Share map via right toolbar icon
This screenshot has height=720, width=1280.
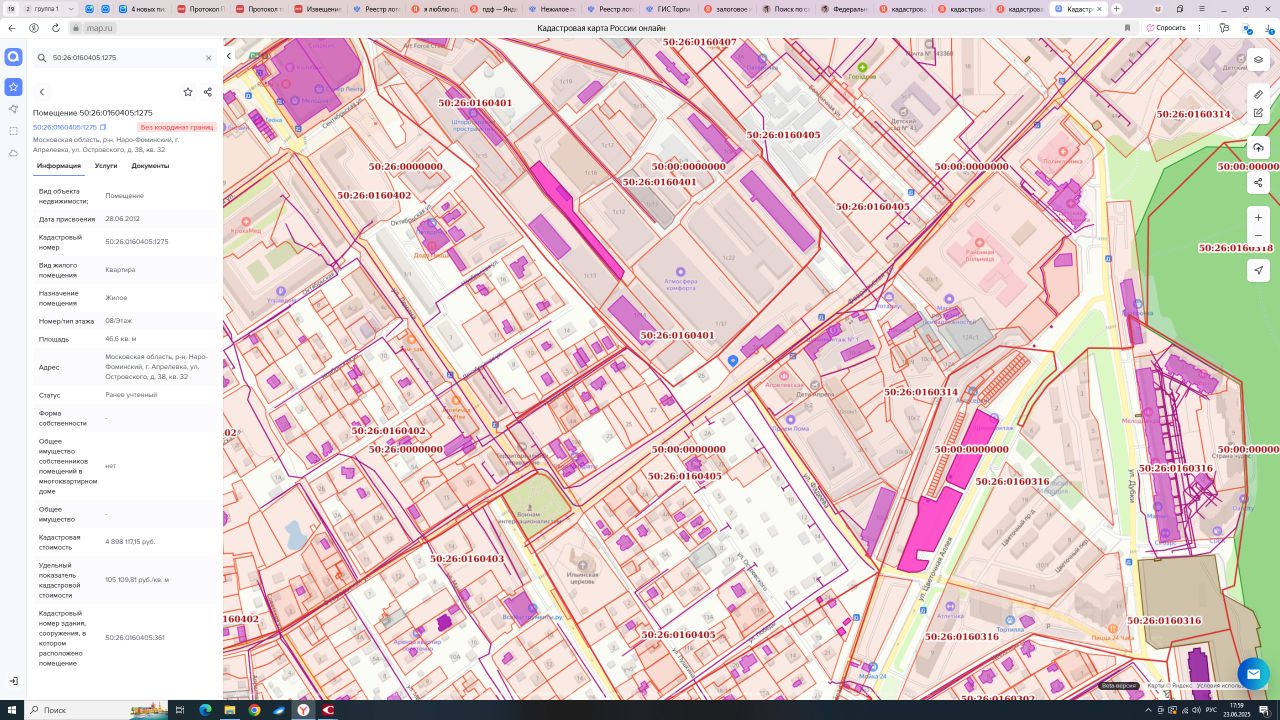point(1258,183)
